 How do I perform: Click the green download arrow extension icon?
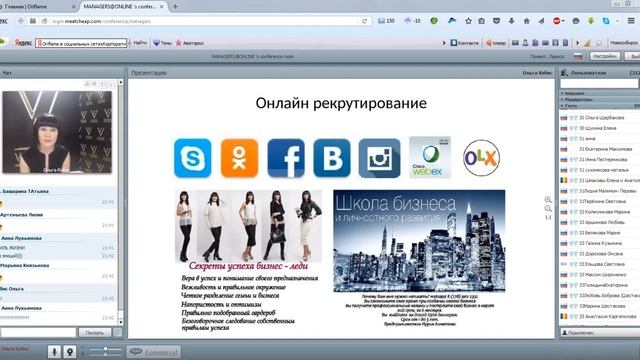click(x=591, y=20)
